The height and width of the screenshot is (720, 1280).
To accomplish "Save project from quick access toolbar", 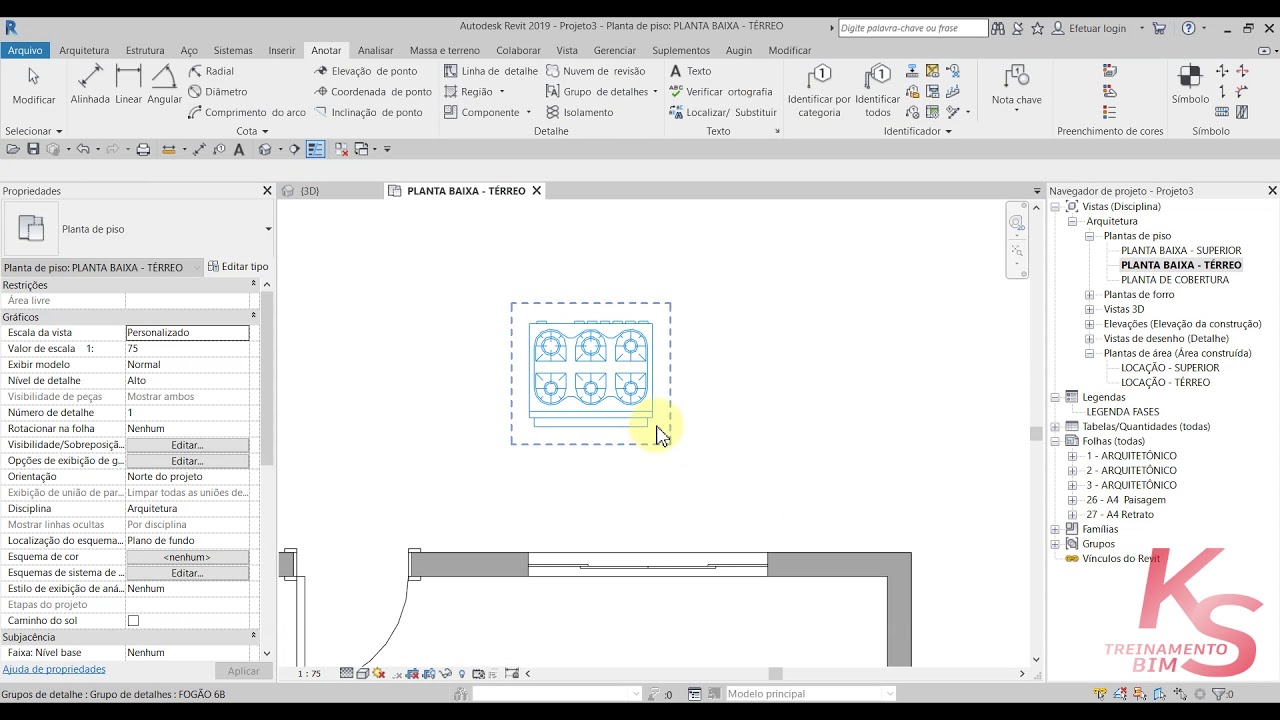I will [33, 149].
